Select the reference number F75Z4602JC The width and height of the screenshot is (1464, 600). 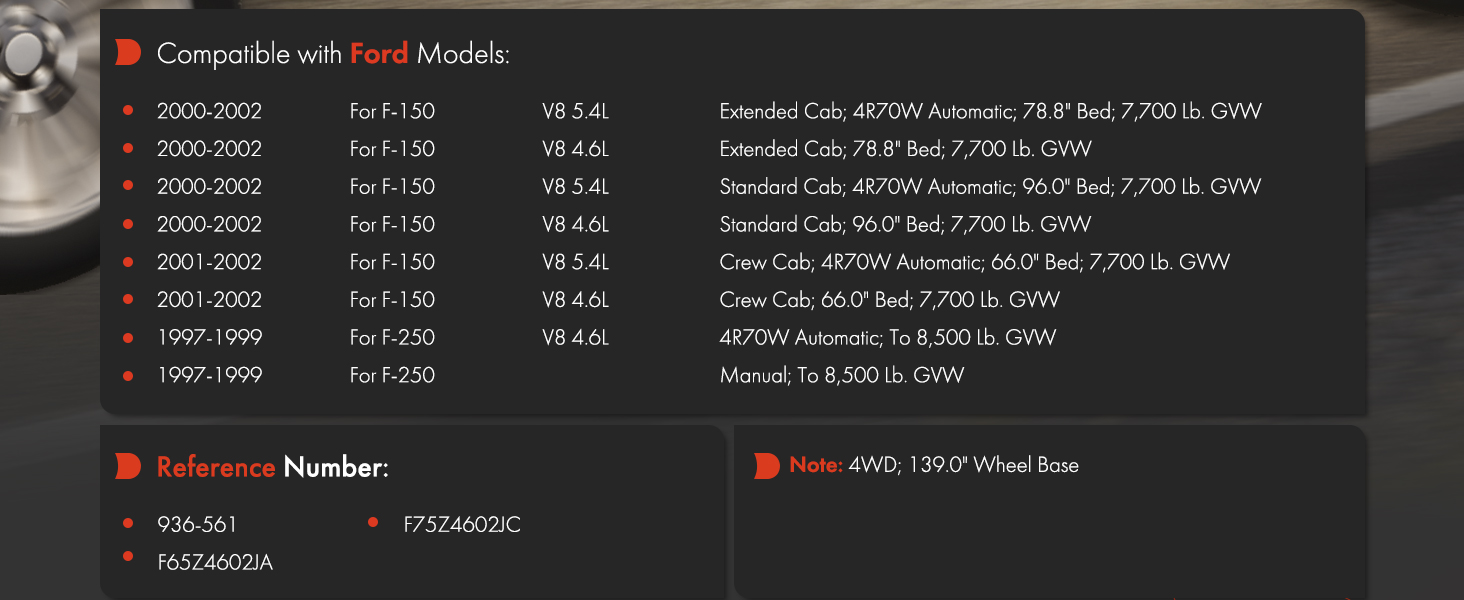pyautogui.click(x=462, y=524)
